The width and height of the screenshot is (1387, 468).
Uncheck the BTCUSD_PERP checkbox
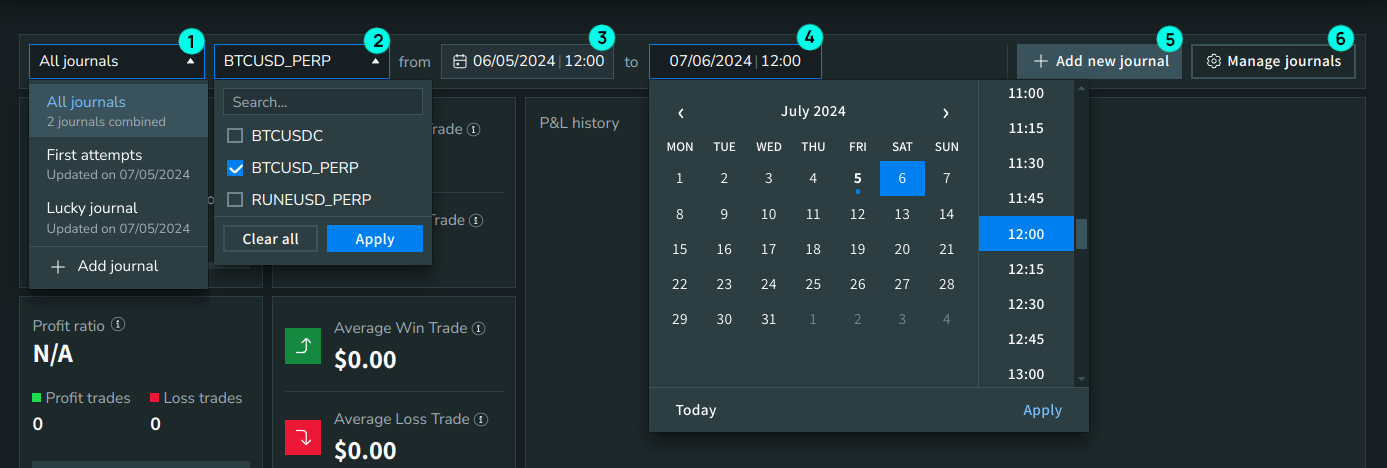[x=235, y=167]
